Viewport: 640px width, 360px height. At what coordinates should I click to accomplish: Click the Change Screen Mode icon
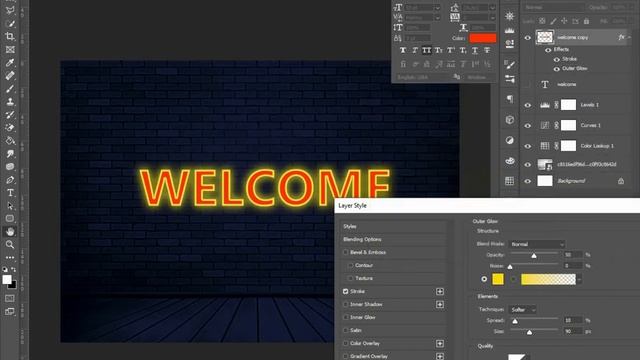(x=10, y=311)
